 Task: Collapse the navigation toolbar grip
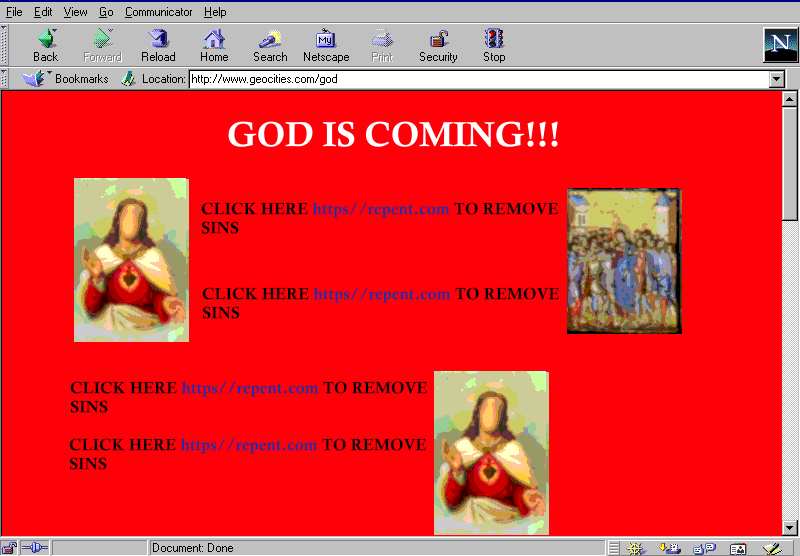[x=4, y=45]
